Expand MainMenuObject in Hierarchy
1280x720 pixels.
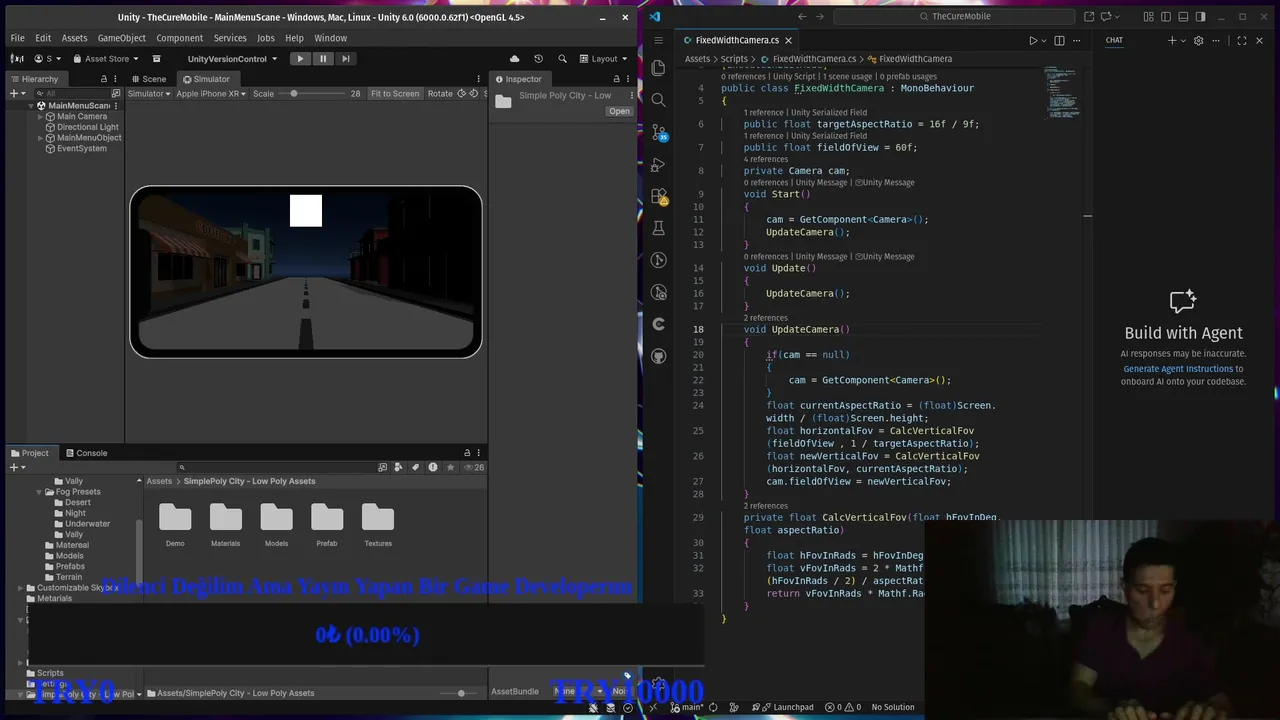(40, 137)
